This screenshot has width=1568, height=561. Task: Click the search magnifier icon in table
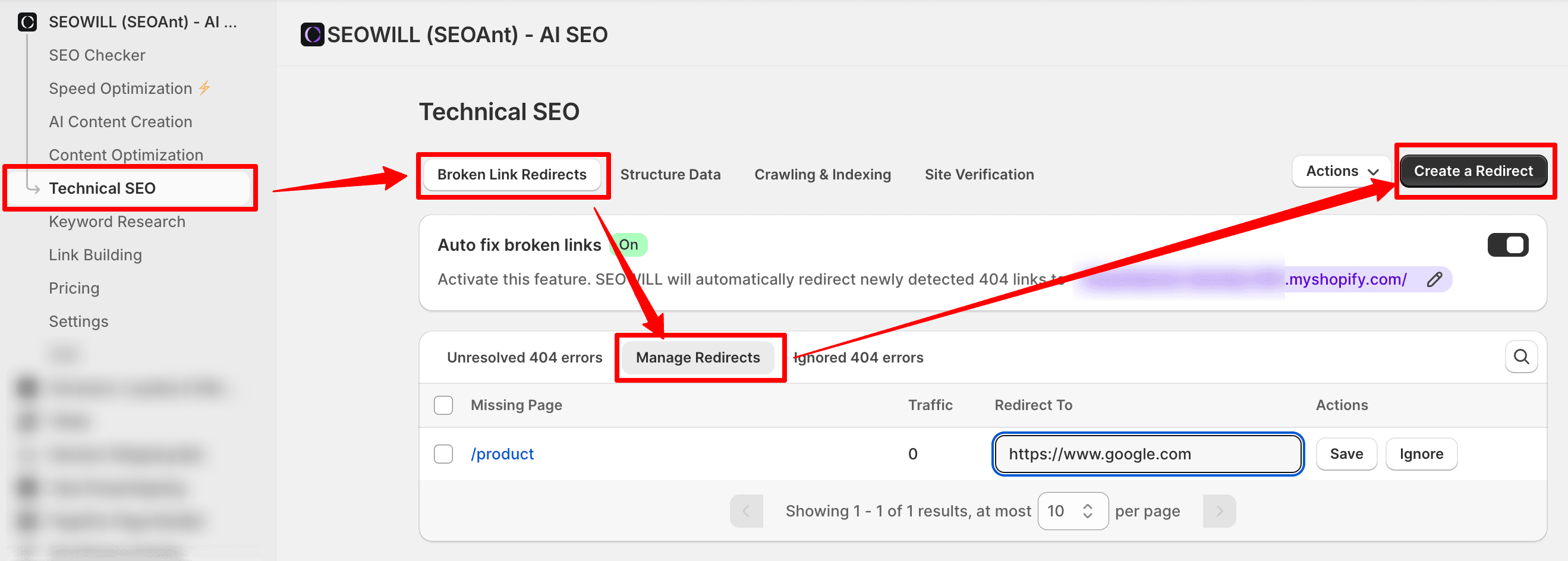[x=1520, y=357]
